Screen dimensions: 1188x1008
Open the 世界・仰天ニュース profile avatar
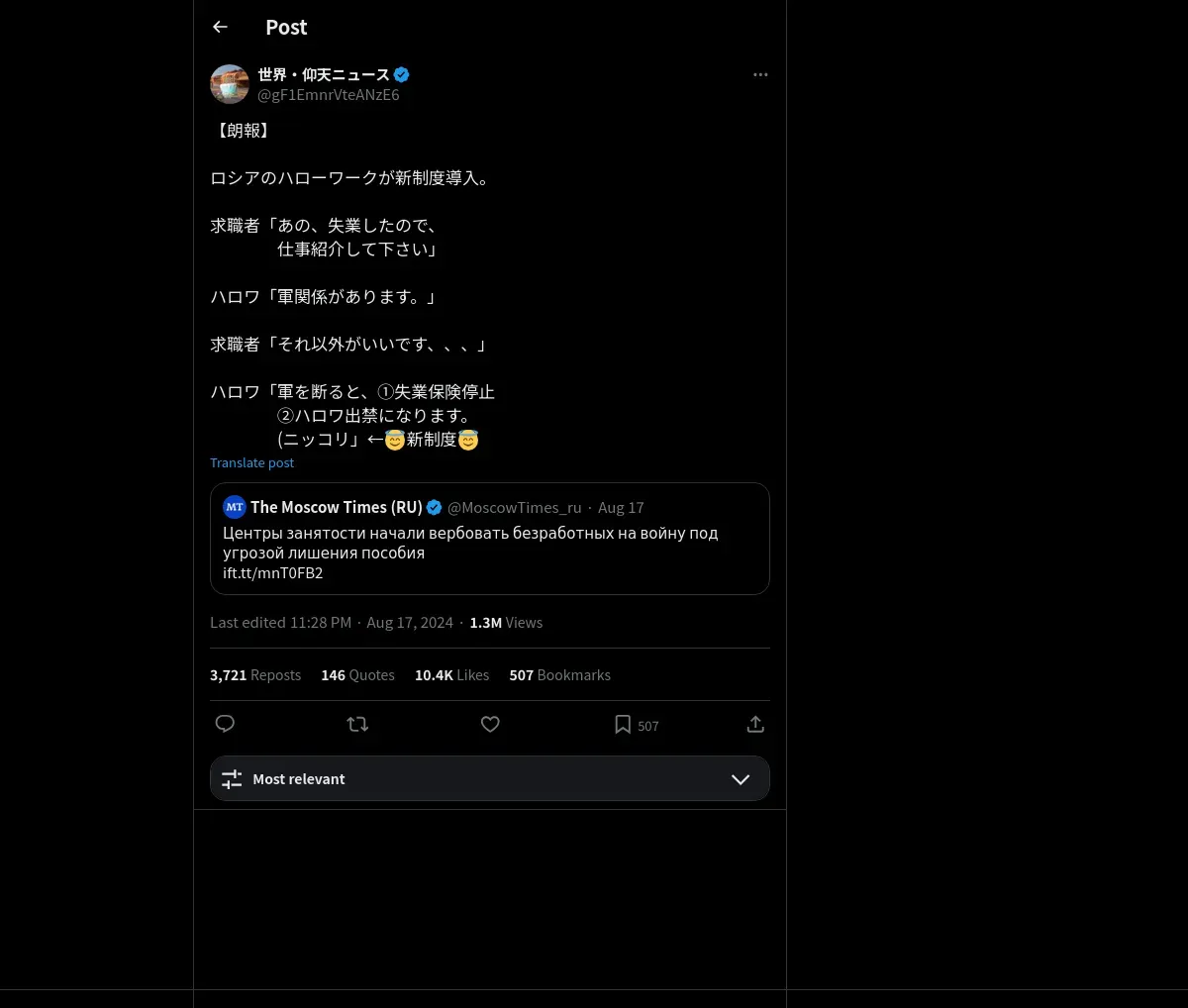click(230, 84)
